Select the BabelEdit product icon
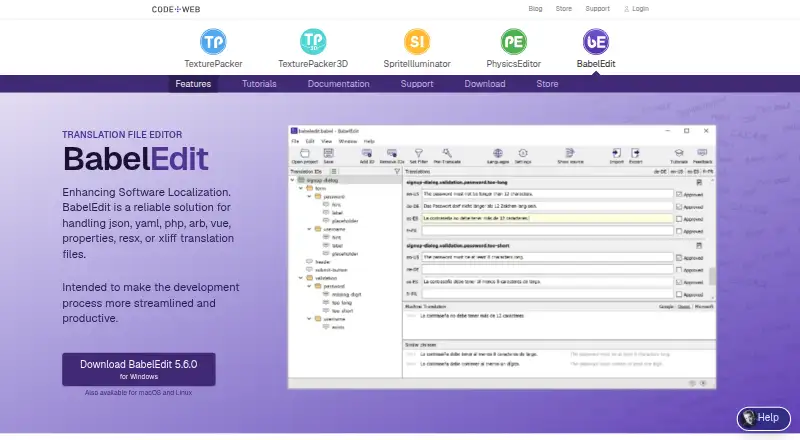This screenshot has width=800, height=440. [x=595, y=41]
